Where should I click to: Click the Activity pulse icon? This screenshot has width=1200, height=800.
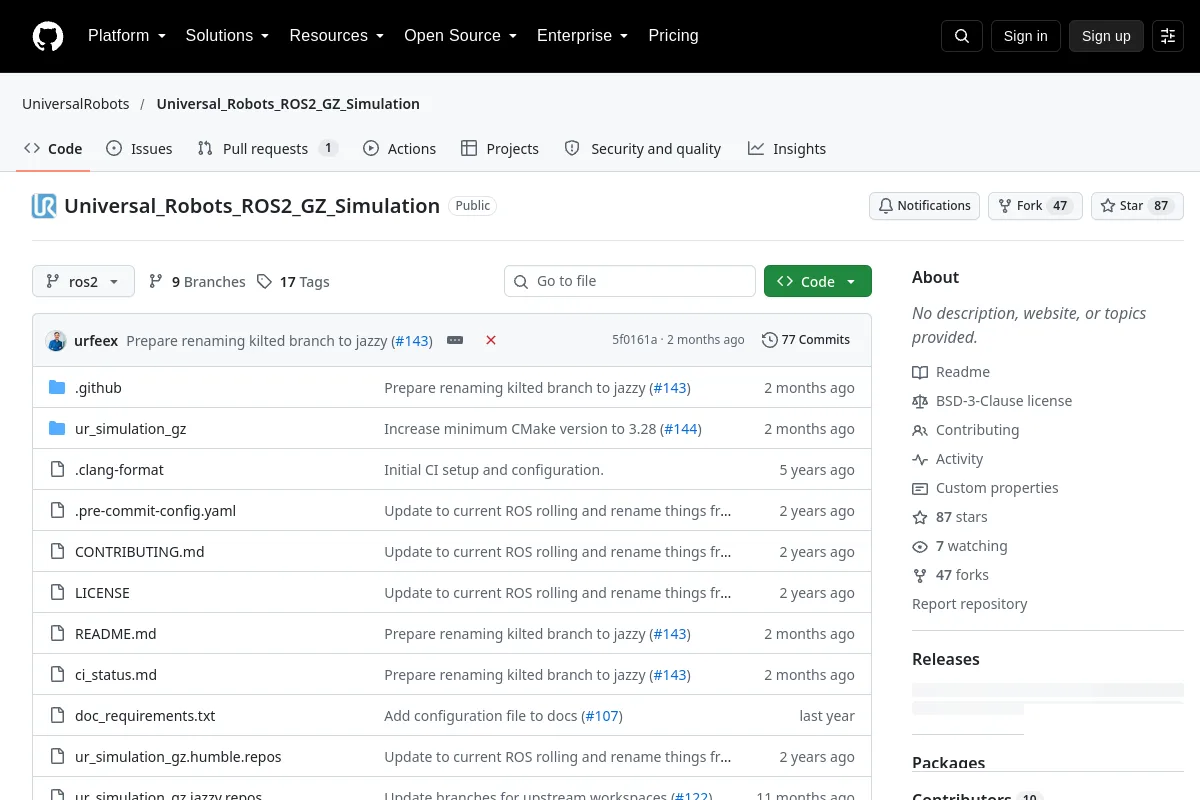[x=920, y=459]
